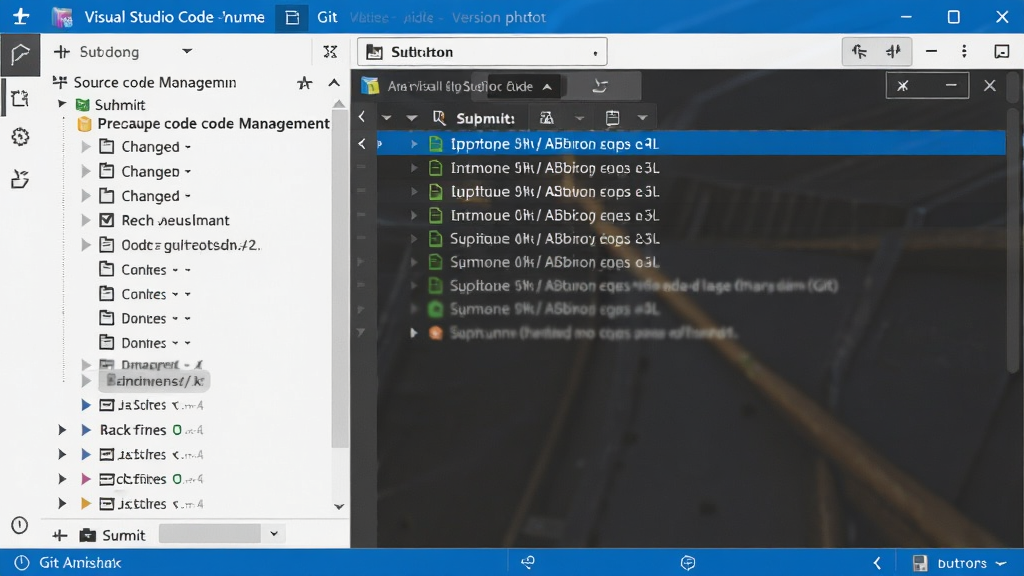
Task: Click the Subdong plus button
Action: [62, 52]
